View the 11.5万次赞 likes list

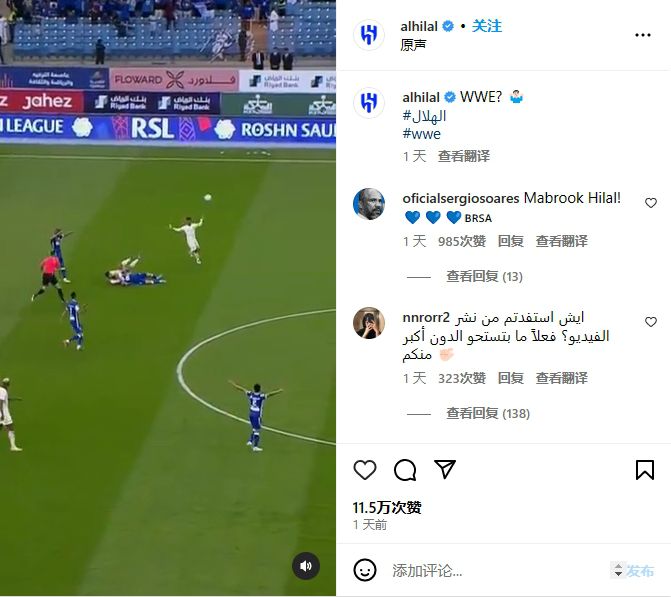387,508
